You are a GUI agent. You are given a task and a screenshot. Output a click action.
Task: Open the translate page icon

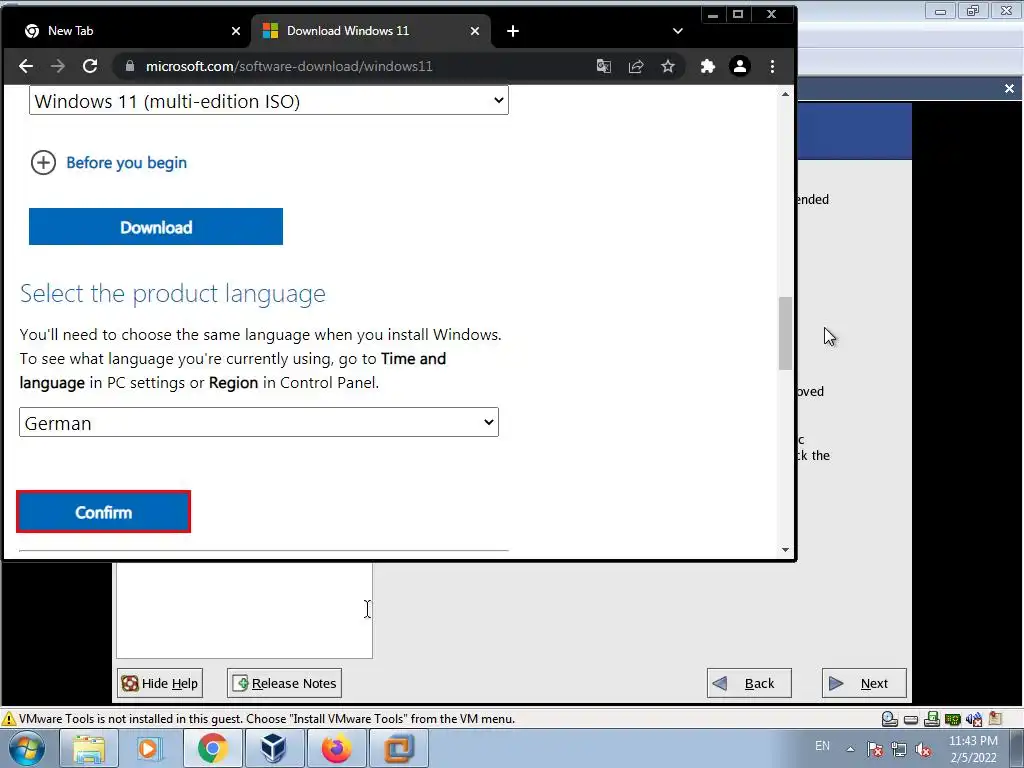(603, 66)
